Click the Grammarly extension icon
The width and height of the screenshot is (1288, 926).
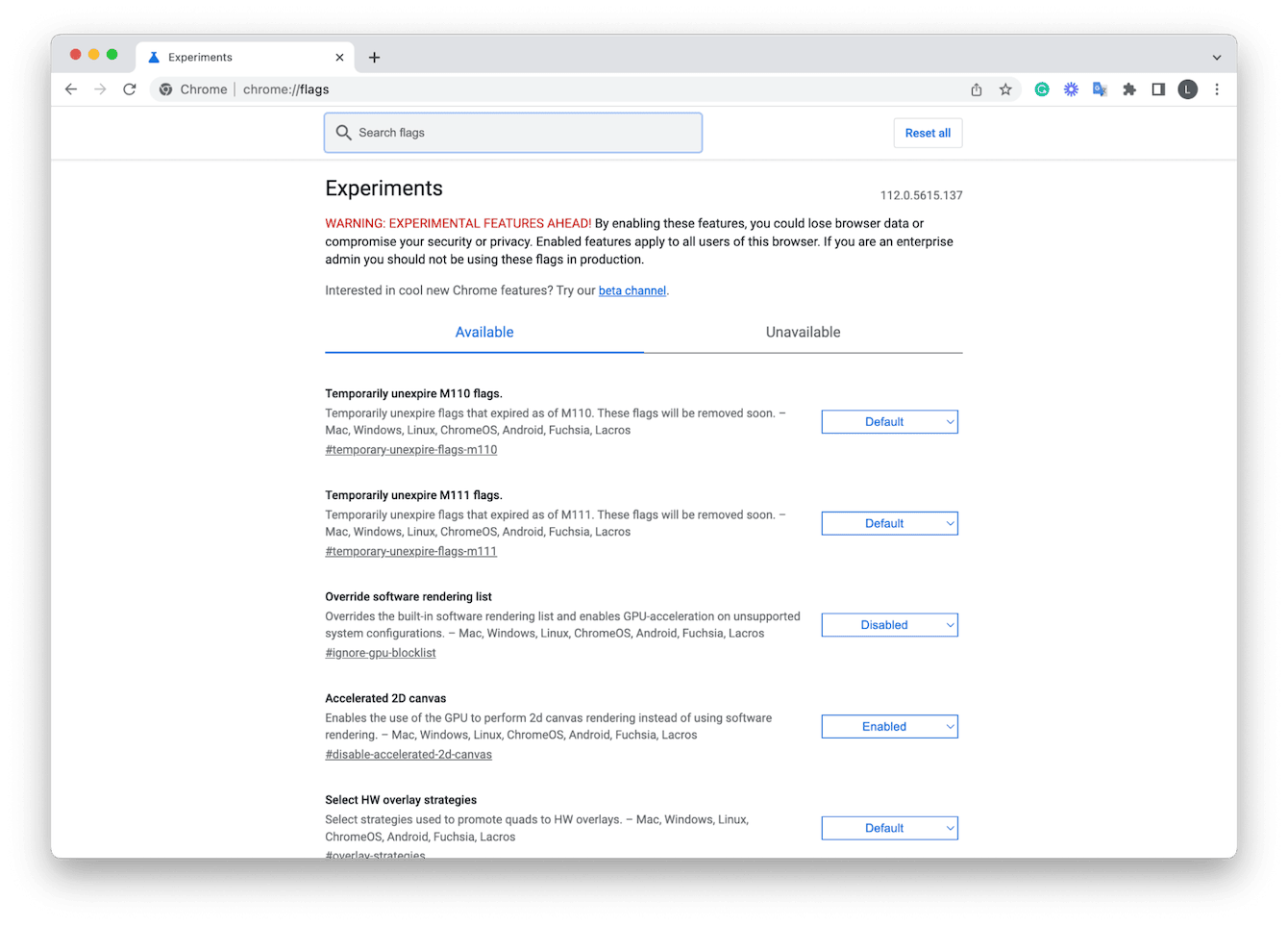tap(1042, 89)
